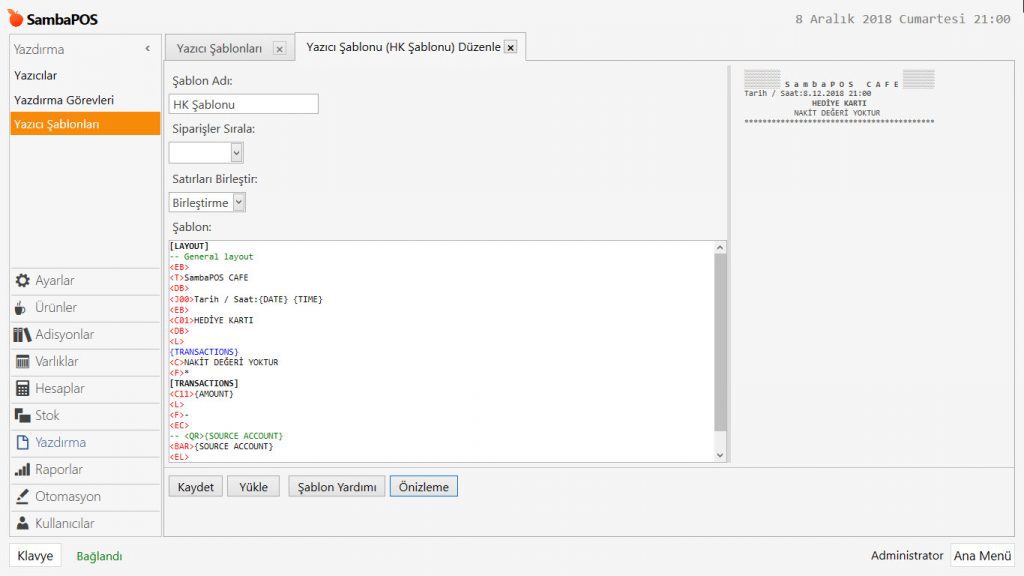The height and width of the screenshot is (576, 1024).
Task: Click the template editor's vertical scrollbar
Action: pyautogui.click(x=721, y=340)
